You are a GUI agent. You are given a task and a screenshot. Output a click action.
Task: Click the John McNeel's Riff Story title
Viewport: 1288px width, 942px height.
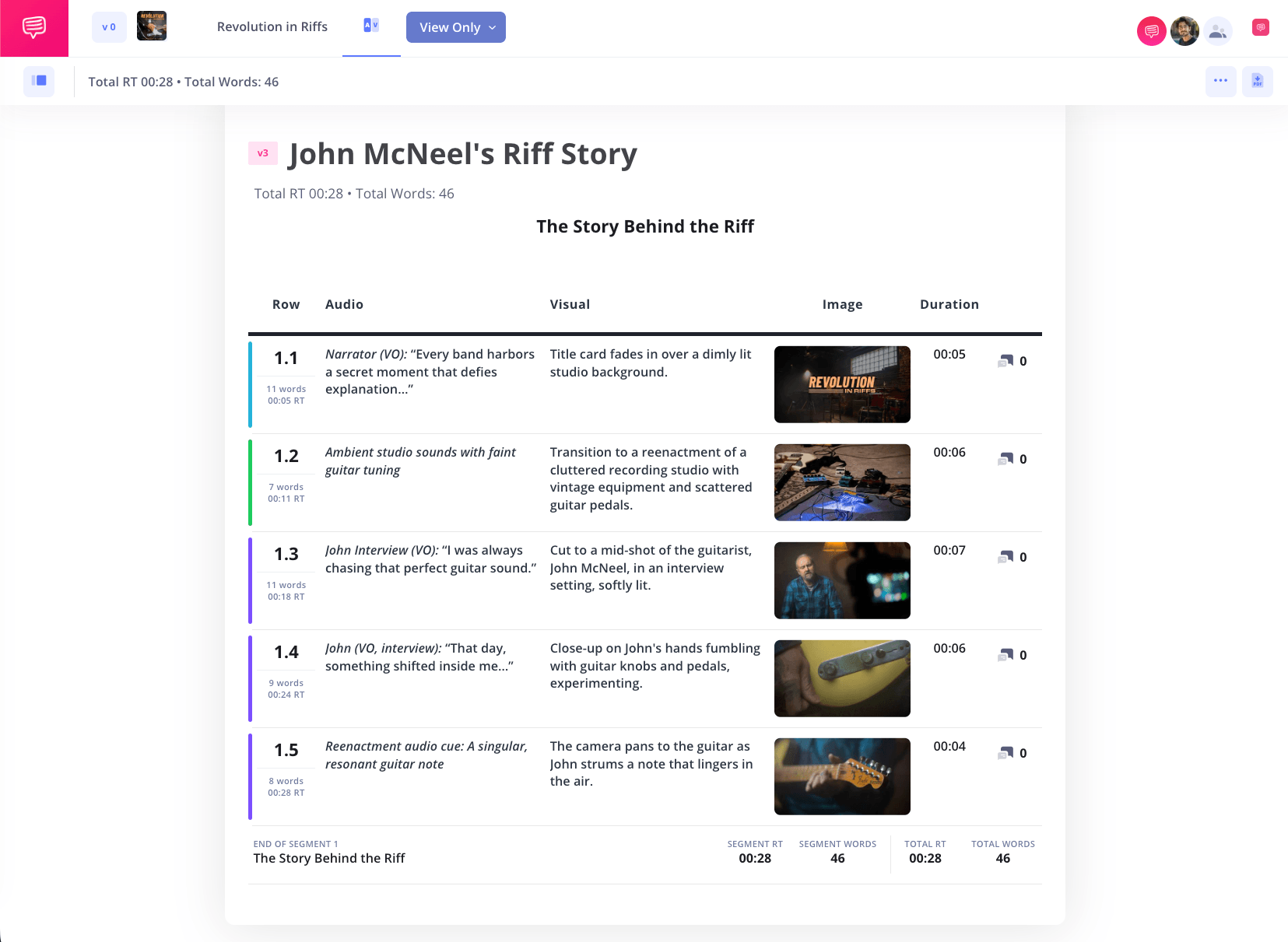point(462,154)
